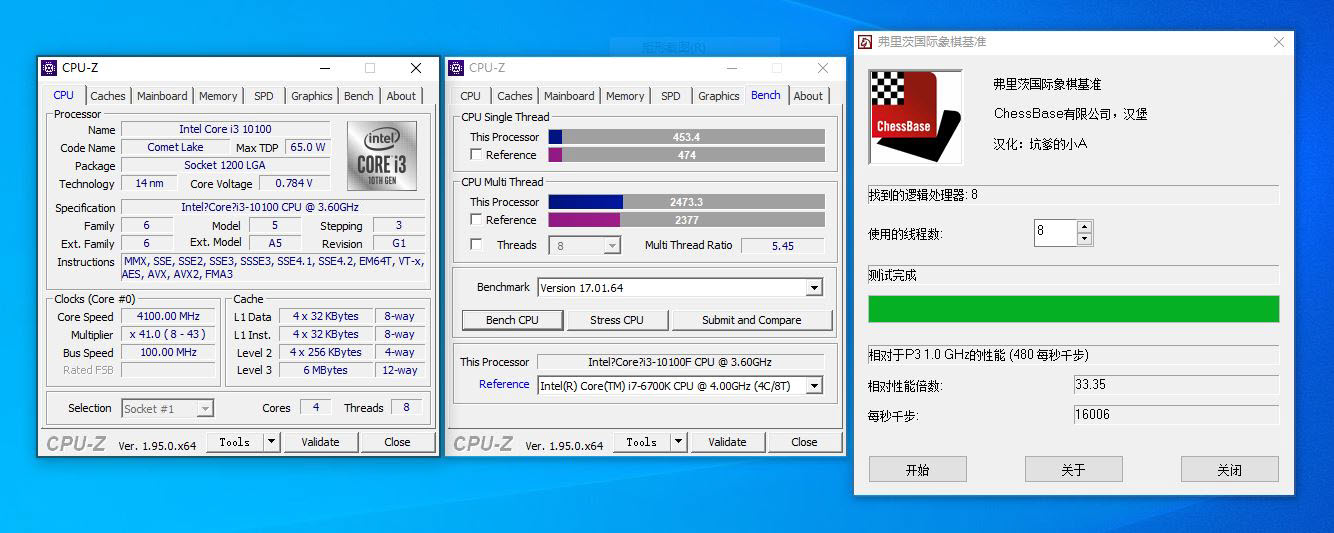Decrease thread count with down stepper arrow
Screen dimensions: 1334x533
point(1085,240)
